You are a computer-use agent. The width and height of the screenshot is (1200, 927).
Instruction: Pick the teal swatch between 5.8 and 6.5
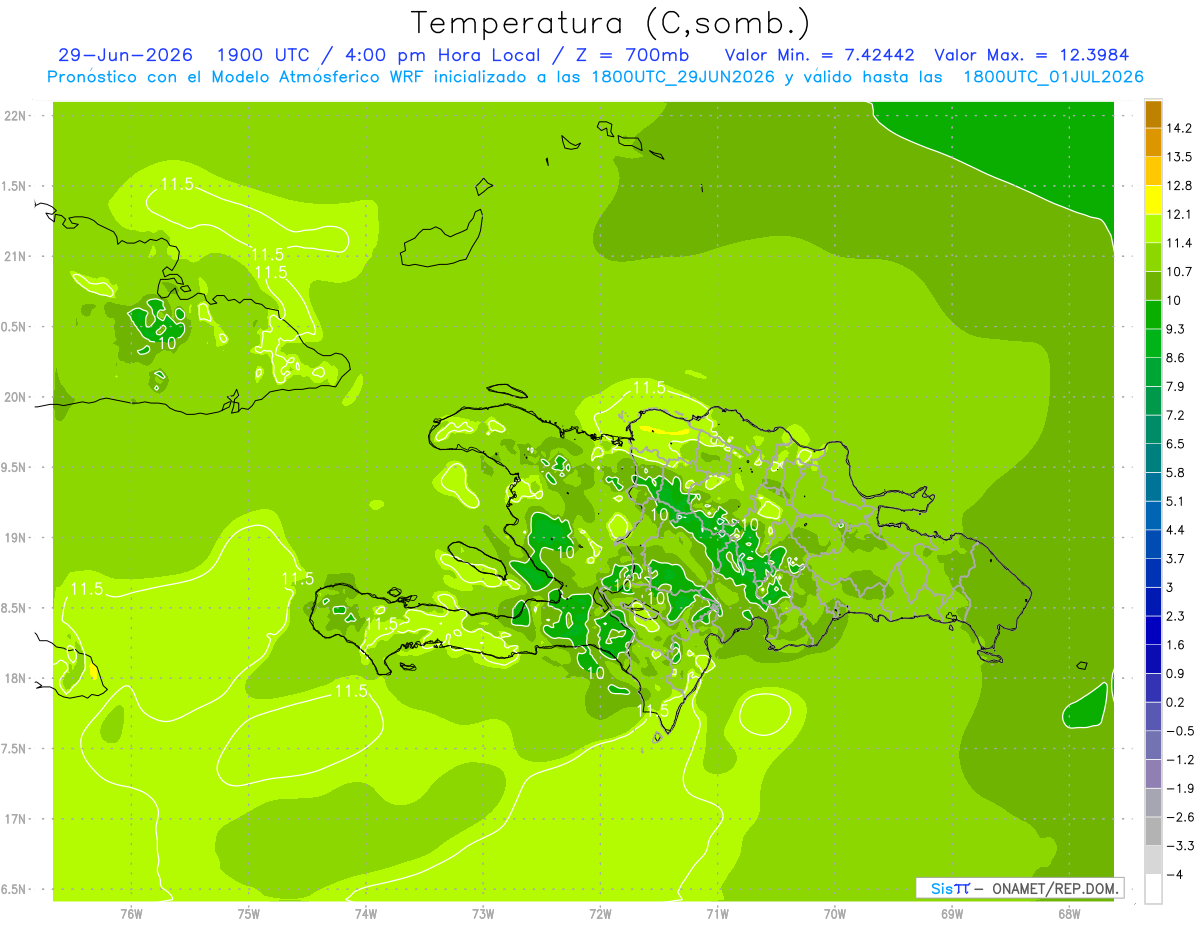click(x=1153, y=457)
